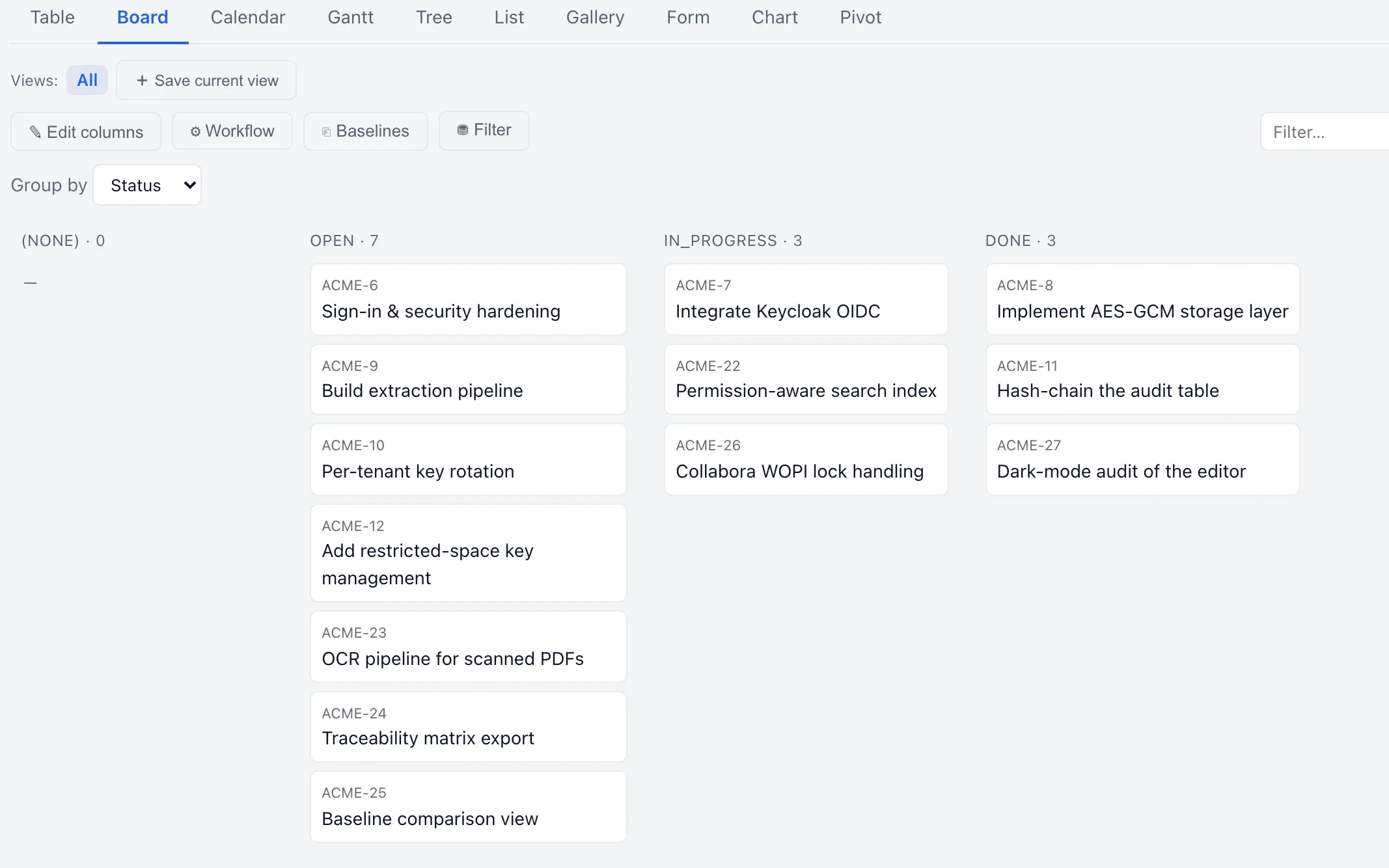Click the Baselines button
Viewport: 1389px width, 868px height.
click(x=366, y=131)
